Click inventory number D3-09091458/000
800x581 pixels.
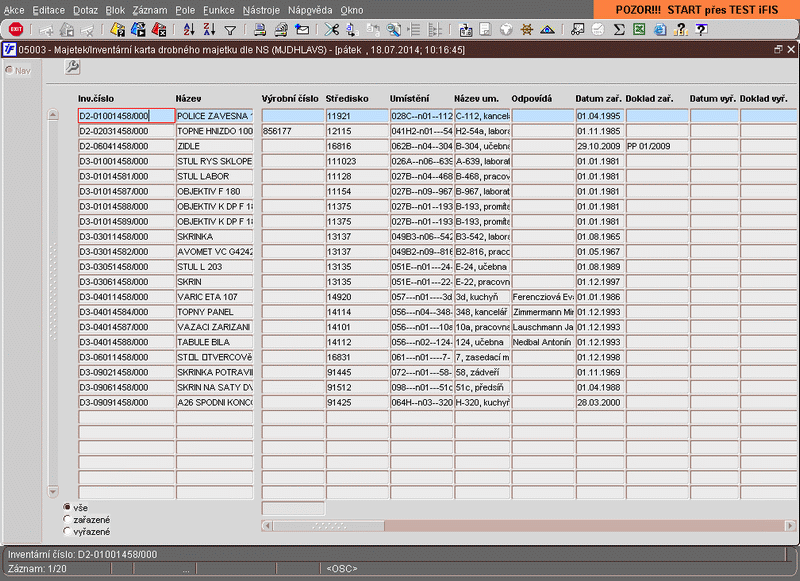(x=127, y=402)
